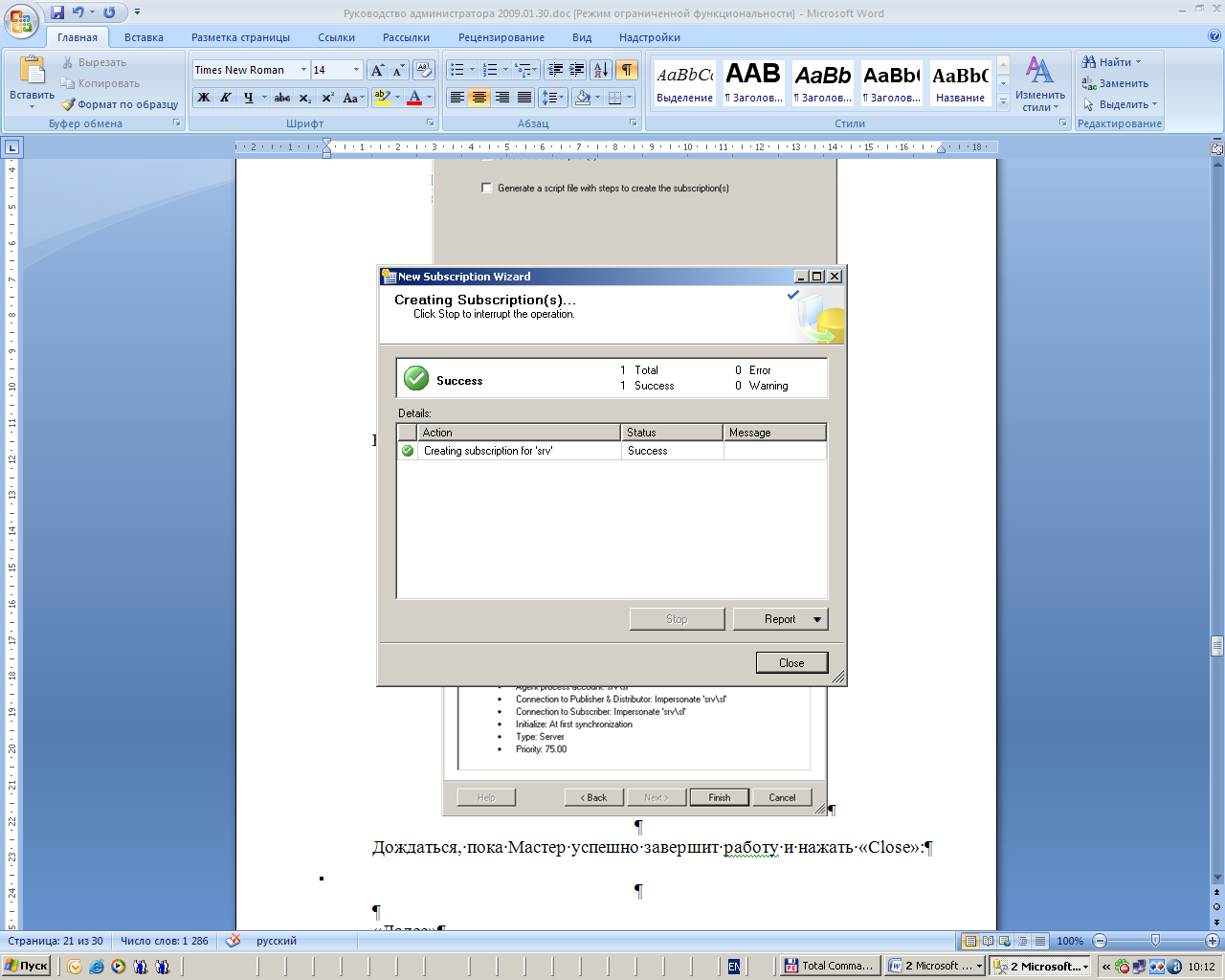Apply strikethrough formatting
Screen dimensions: 1225x980
click(282, 98)
